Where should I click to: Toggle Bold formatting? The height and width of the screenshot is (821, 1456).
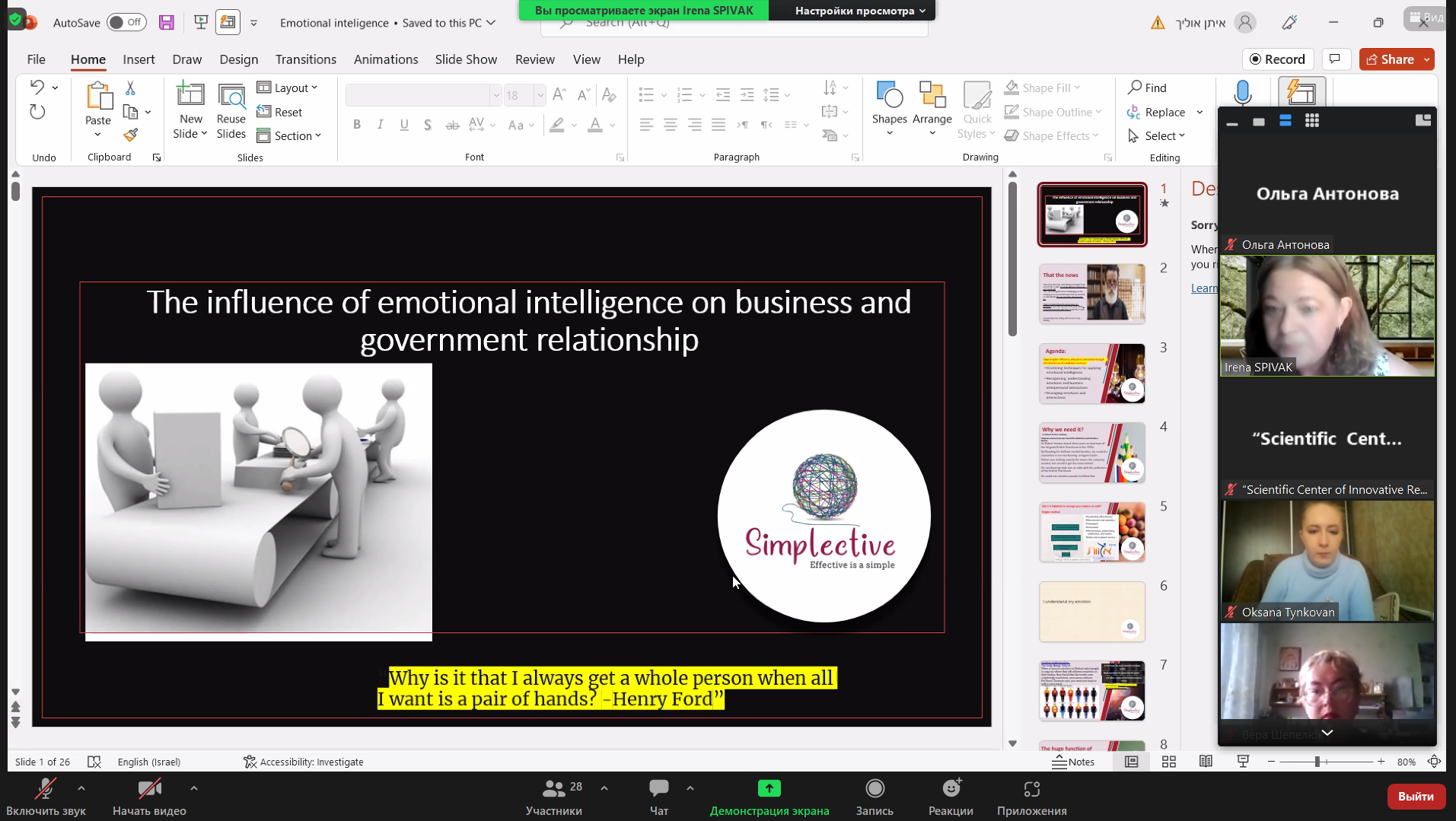click(357, 125)
